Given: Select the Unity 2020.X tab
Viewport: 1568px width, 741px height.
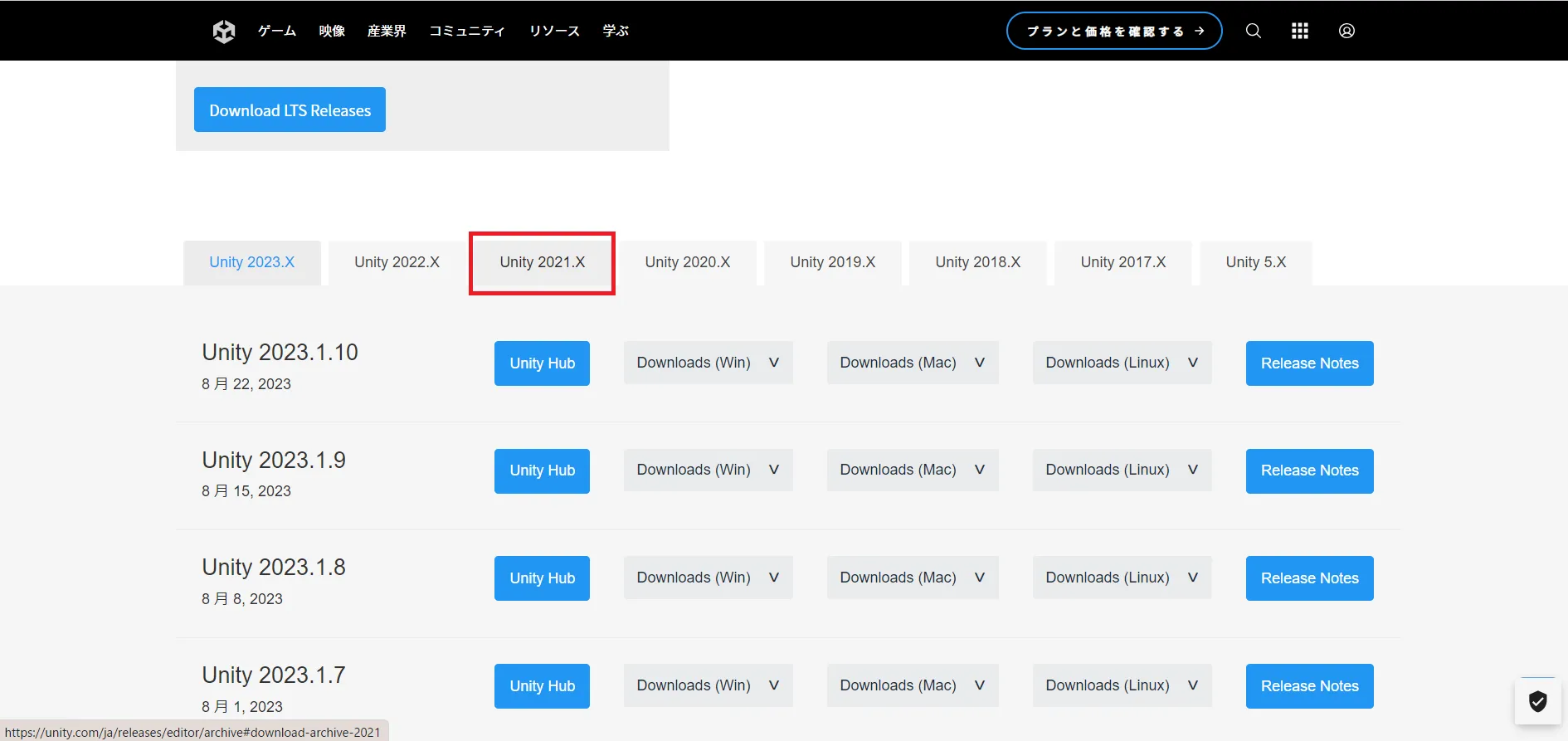Looking at the screenshot, I should tap(688, 262).
